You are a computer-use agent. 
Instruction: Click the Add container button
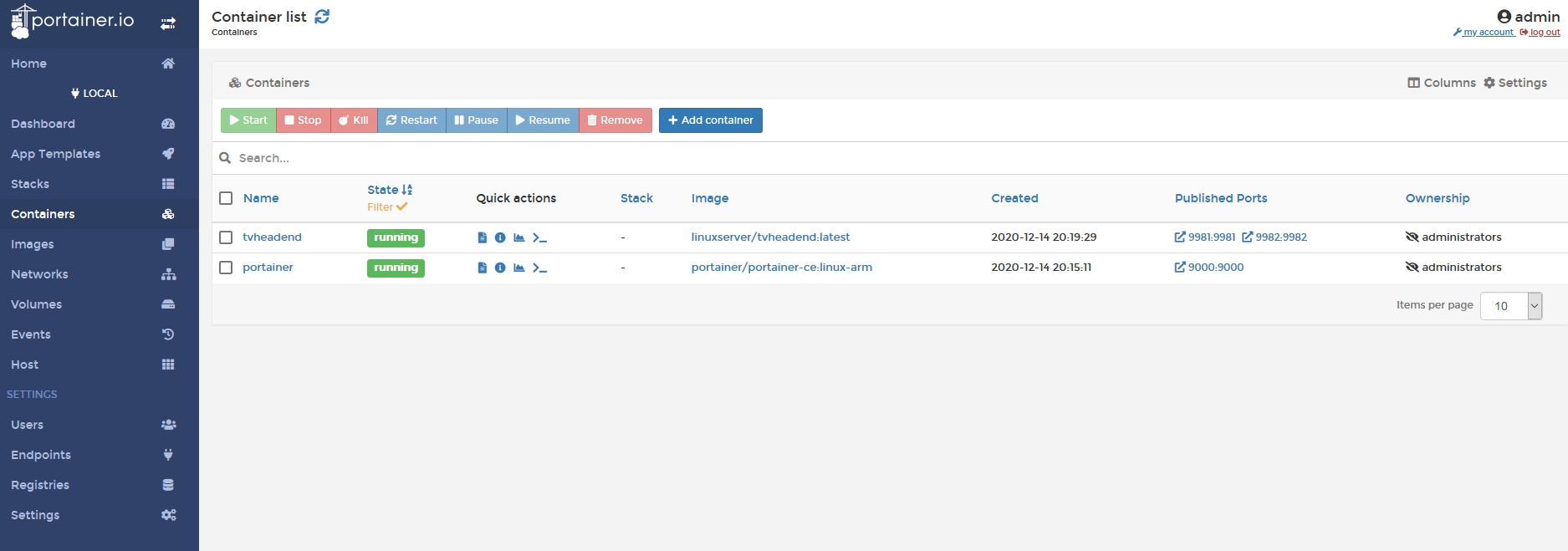711,120
